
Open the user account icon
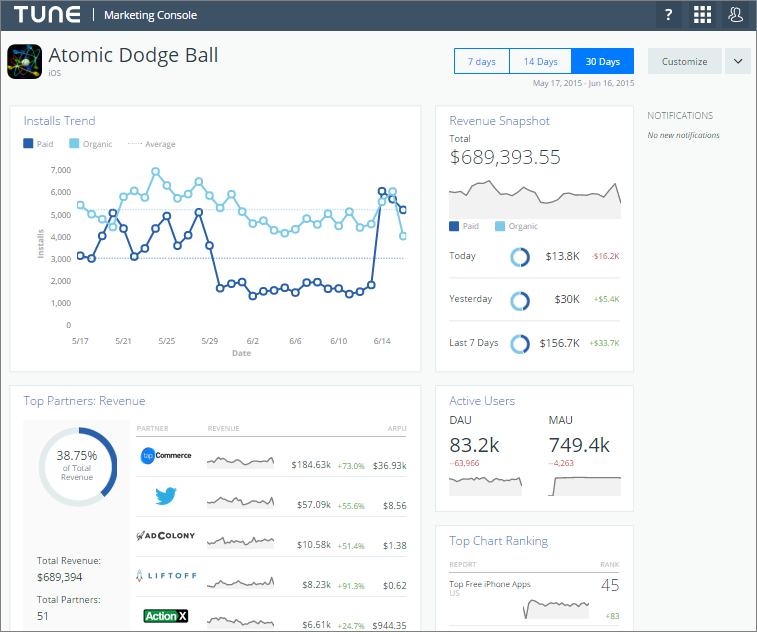click(x=735, y=15)
